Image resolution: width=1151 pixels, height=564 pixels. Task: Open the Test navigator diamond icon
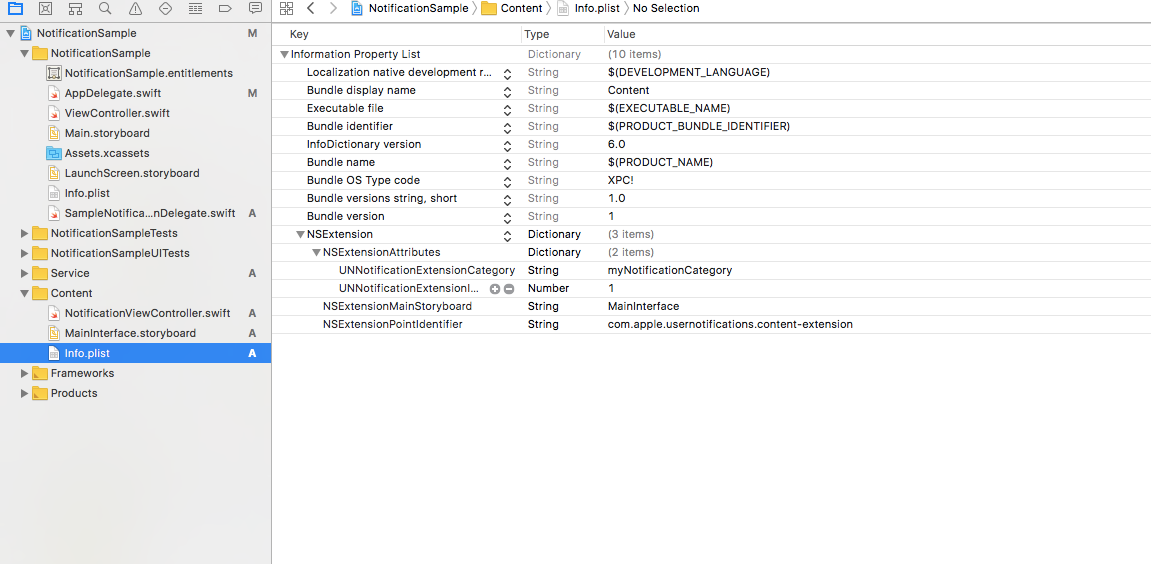[x=165, y=9]
